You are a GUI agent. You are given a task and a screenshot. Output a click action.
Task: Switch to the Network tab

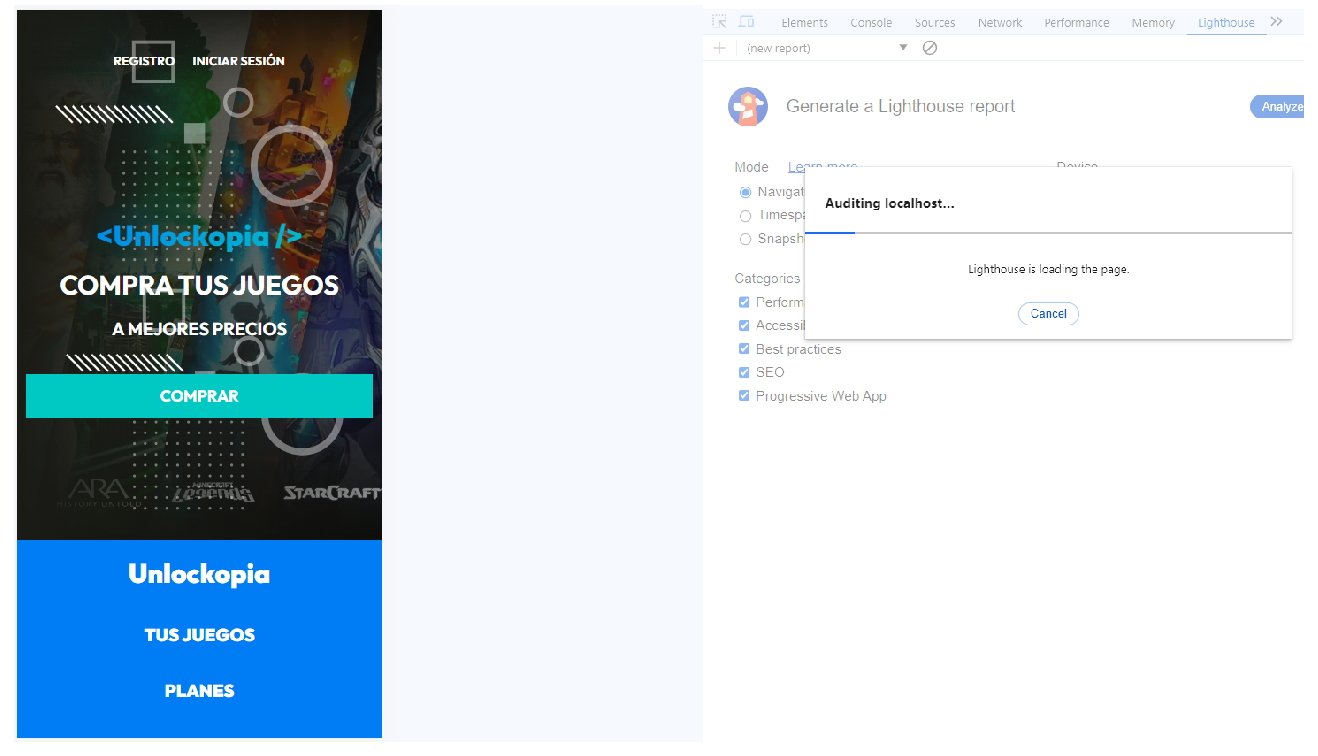coord(1000,23)
